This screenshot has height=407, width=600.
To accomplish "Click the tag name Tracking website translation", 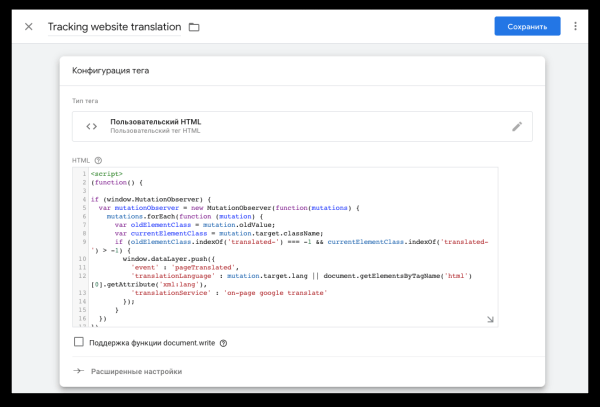I will pyautogui.click(x=114, y=27).
